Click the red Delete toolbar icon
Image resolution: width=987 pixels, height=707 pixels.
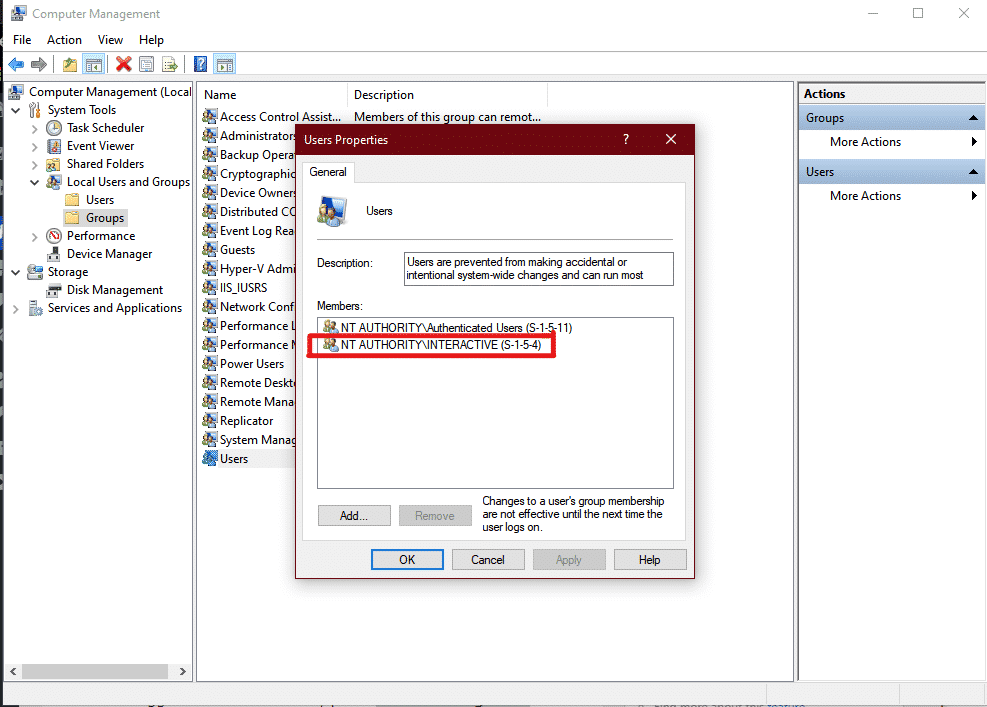click(x=123, y=64)
